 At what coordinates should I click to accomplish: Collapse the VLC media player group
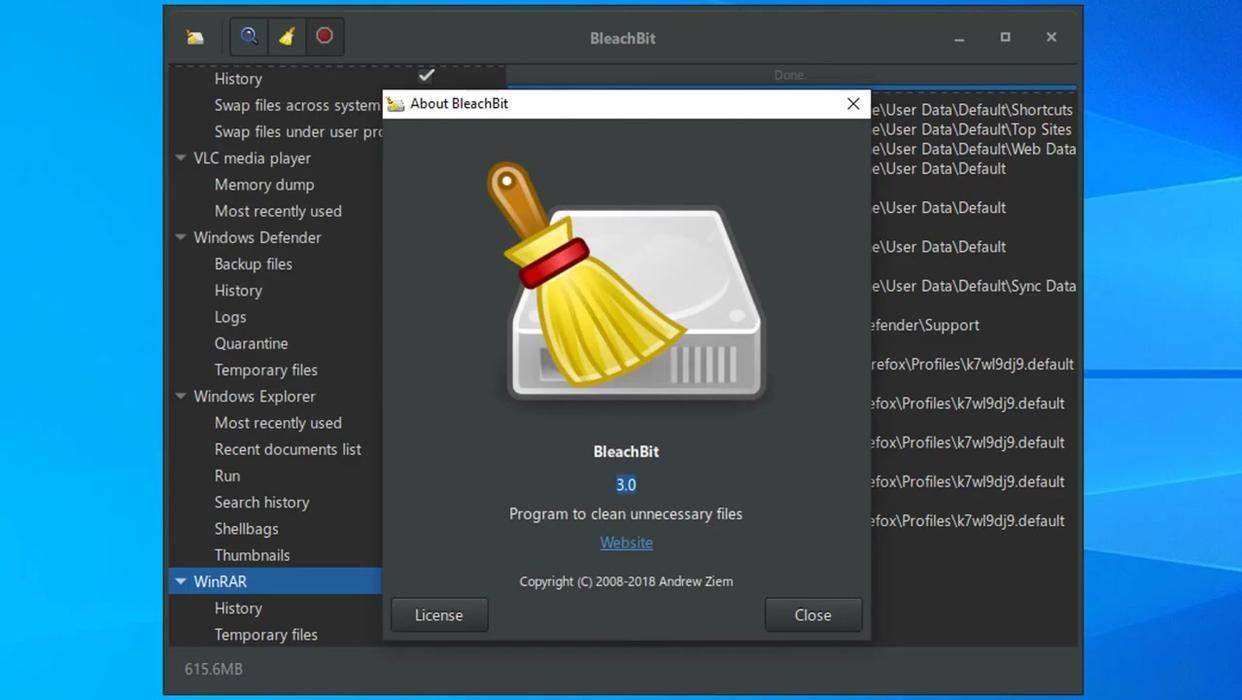coord(181,158)
